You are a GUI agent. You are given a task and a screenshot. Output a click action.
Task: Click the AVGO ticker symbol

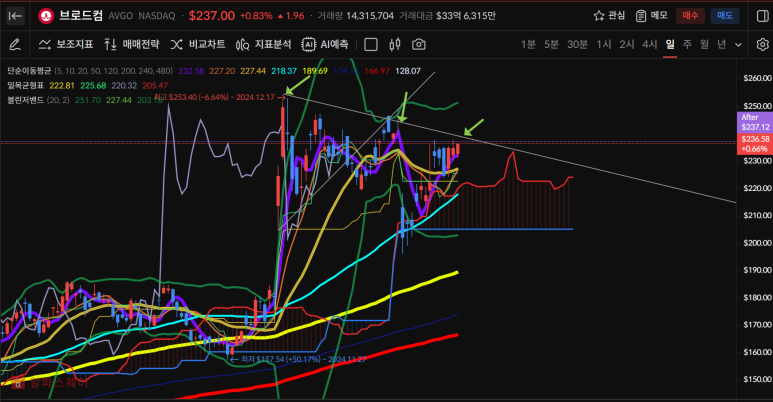coord(121,16)
